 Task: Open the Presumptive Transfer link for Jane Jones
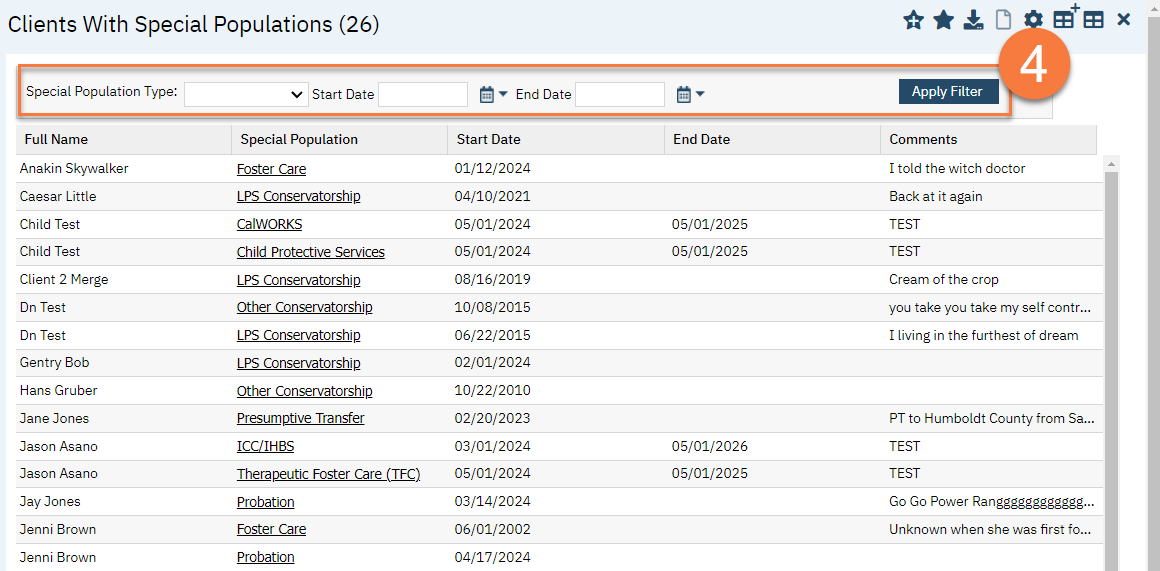point(300,419)
